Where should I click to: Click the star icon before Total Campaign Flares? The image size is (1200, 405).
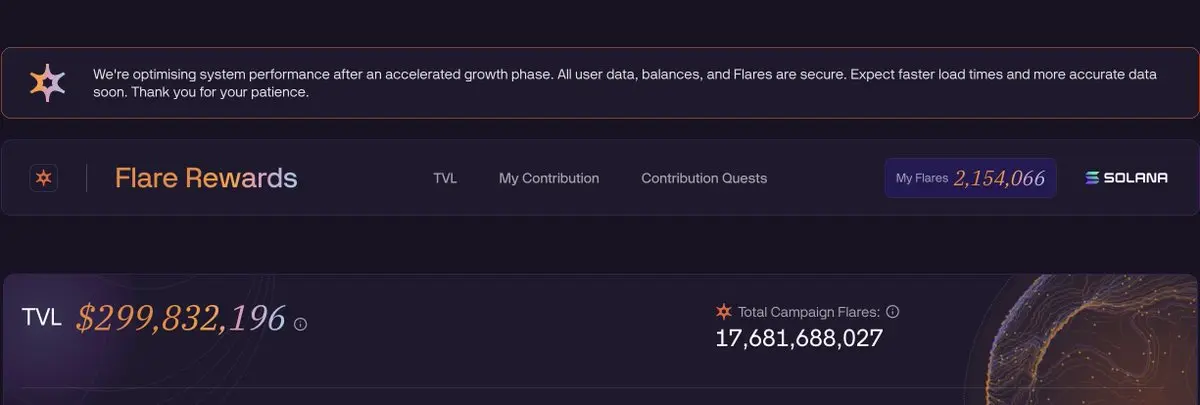tap(724, 312)
